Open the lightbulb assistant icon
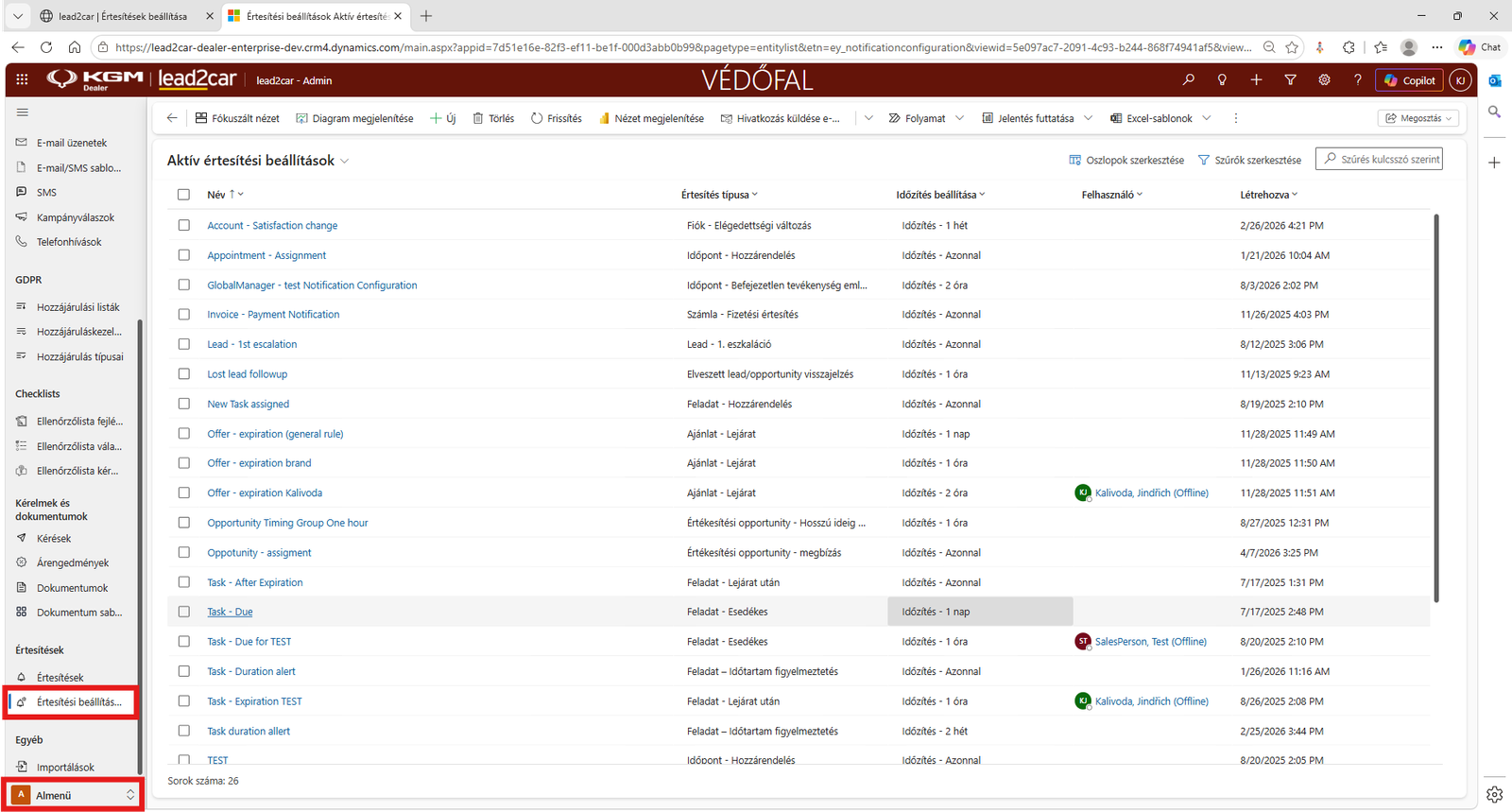Screen dimensions: 1512x812 coord(1222,80)
